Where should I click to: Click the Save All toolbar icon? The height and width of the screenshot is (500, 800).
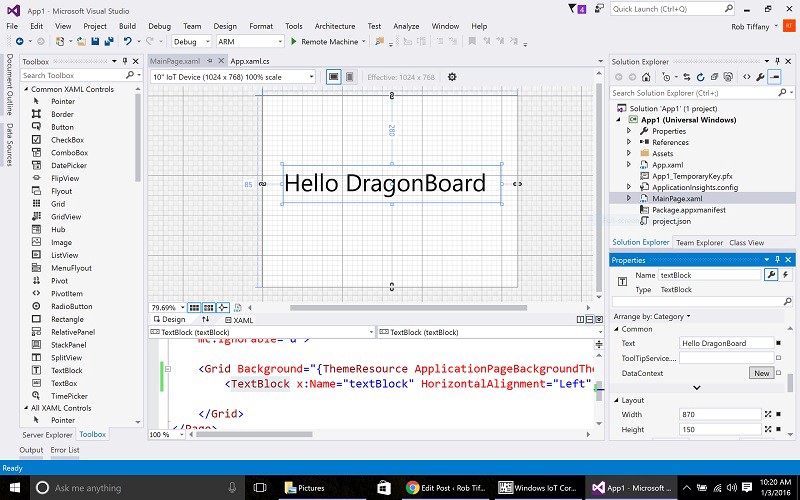pyautogui.click(x=108, y=42)
